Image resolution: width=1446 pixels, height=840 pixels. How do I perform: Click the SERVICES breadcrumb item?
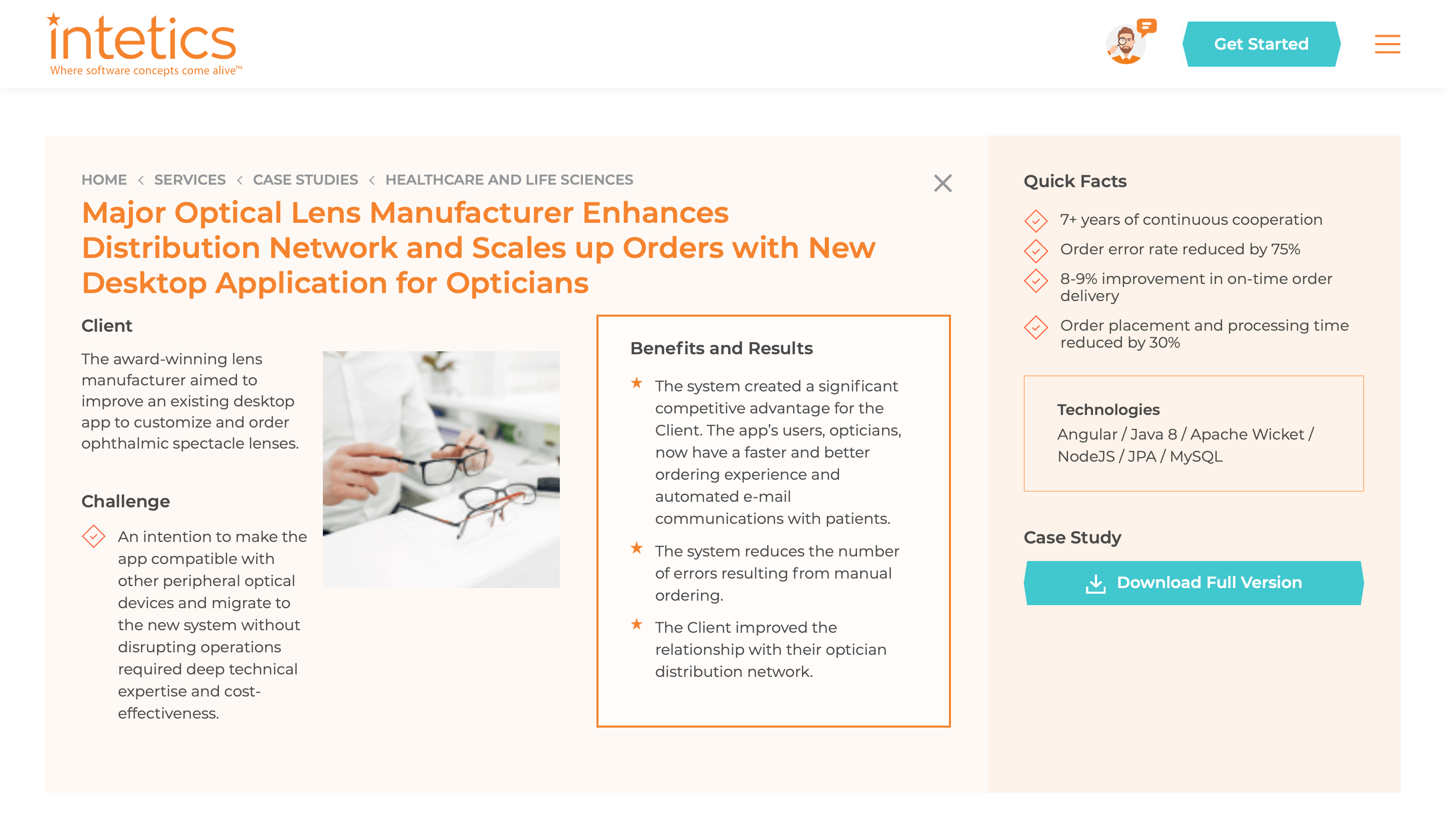[190, 179]
